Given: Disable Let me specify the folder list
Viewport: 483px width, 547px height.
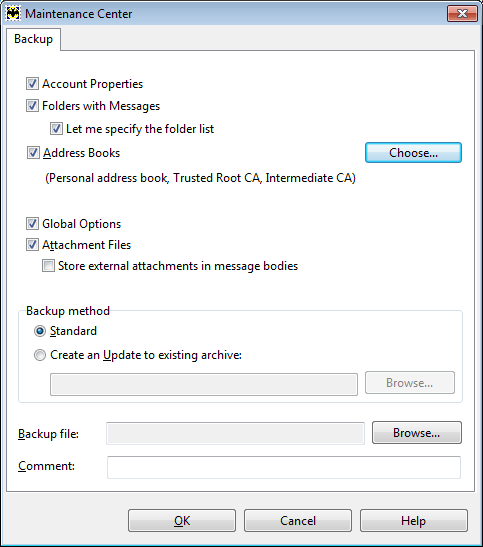Looking at the screenshot, I should coord(56,128).
